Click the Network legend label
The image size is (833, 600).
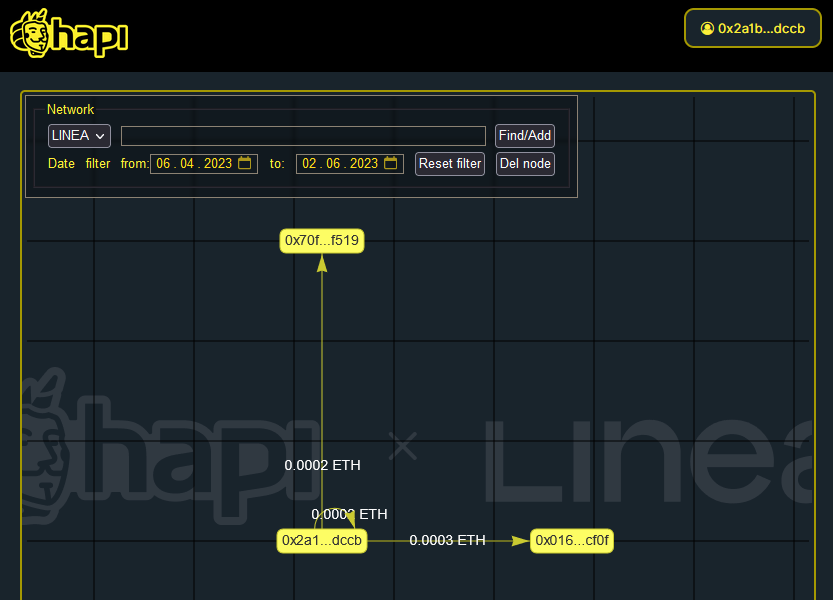(x=70, y=109)
